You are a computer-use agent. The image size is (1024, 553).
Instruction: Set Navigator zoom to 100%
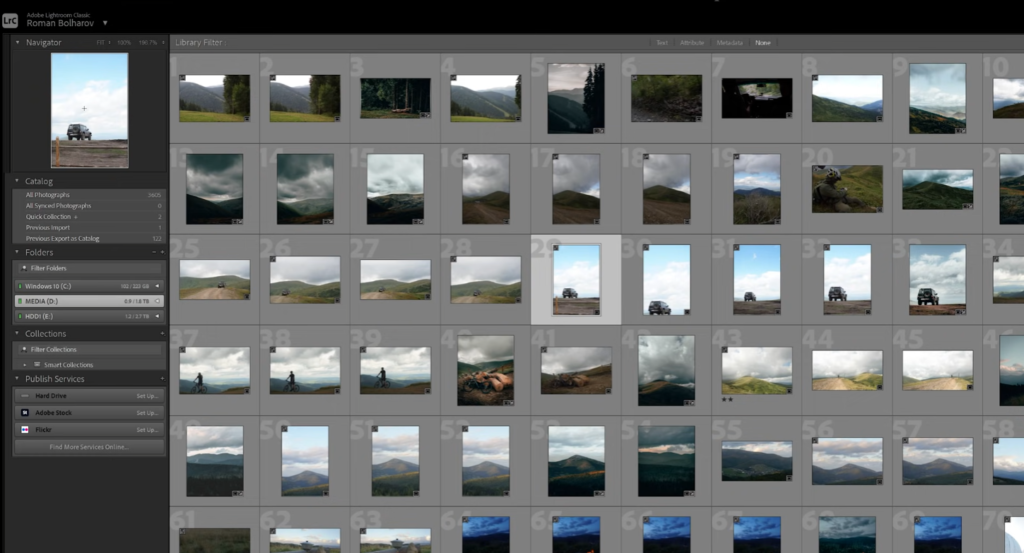[x=124, y=43]
